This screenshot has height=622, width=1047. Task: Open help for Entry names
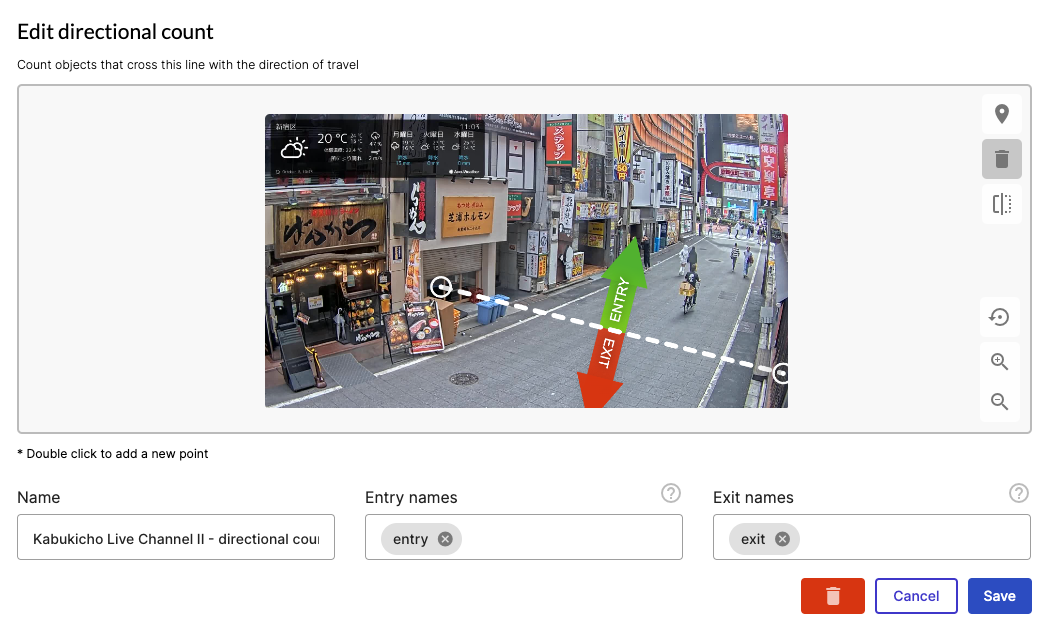click(x=671, y=493)
